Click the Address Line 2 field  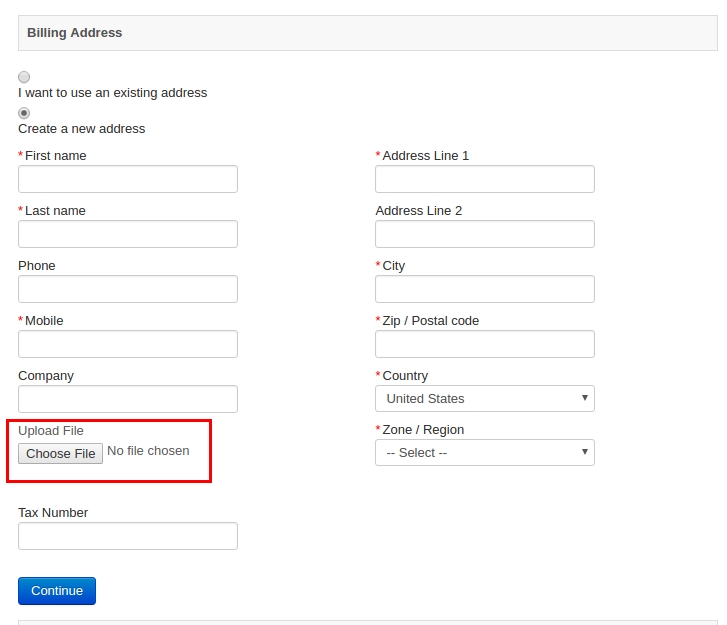[485, 234]
